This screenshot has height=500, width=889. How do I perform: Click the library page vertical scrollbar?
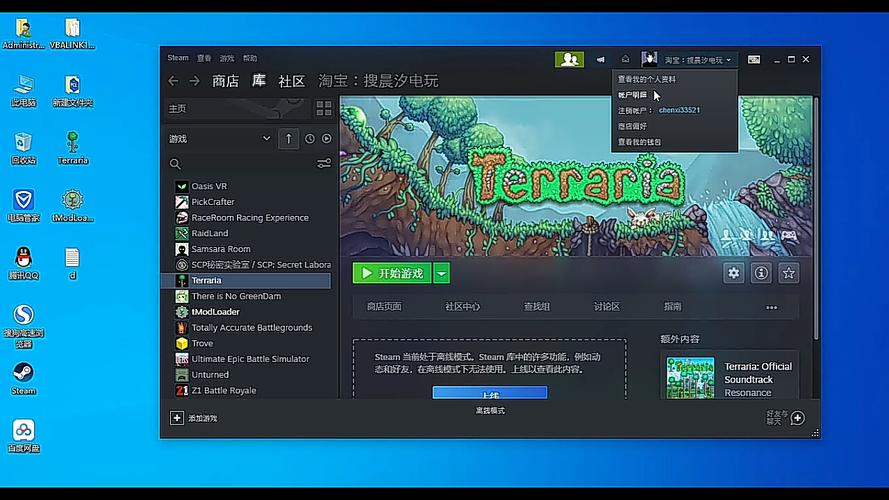816,218
